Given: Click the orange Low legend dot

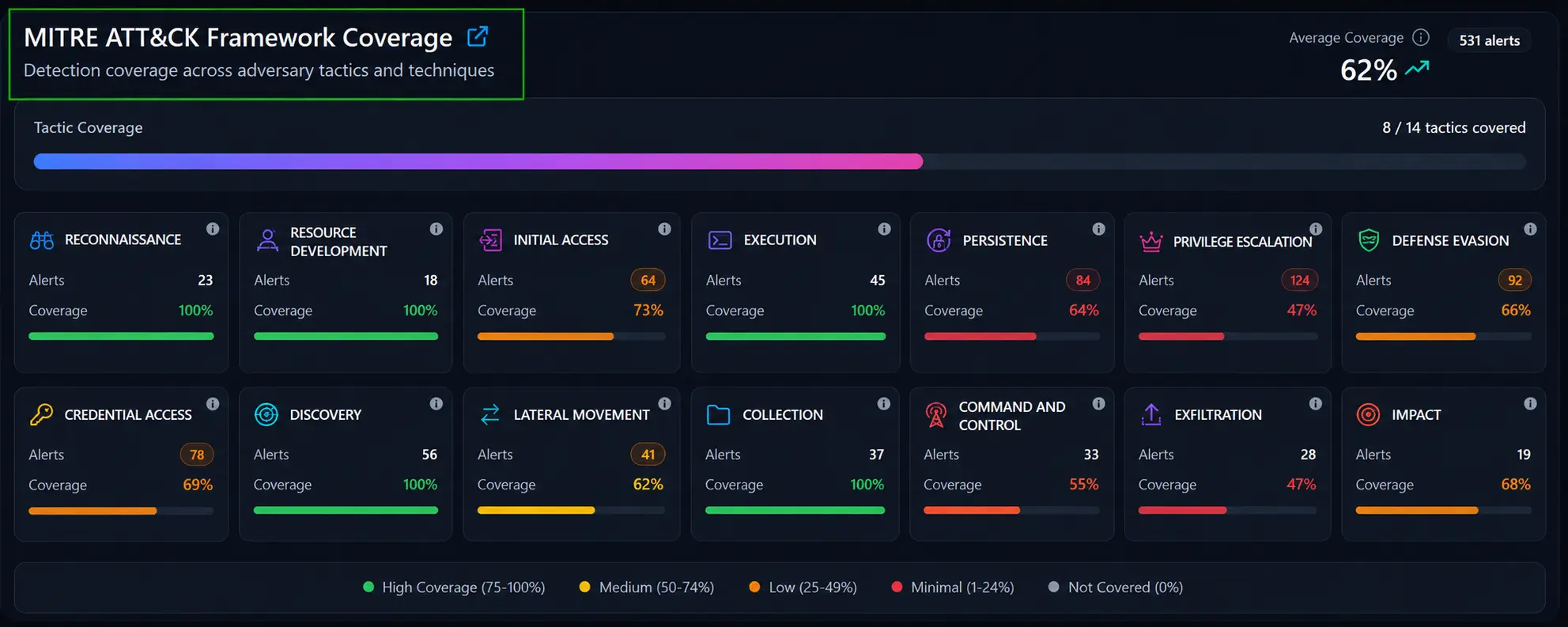Looking at the screenshot, I should (754, 587).
